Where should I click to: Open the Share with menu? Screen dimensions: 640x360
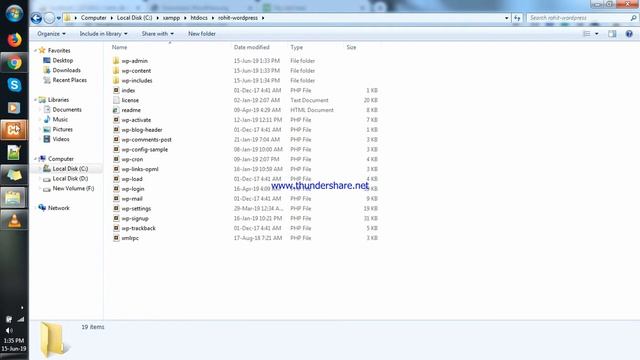[x=158, y=34]
